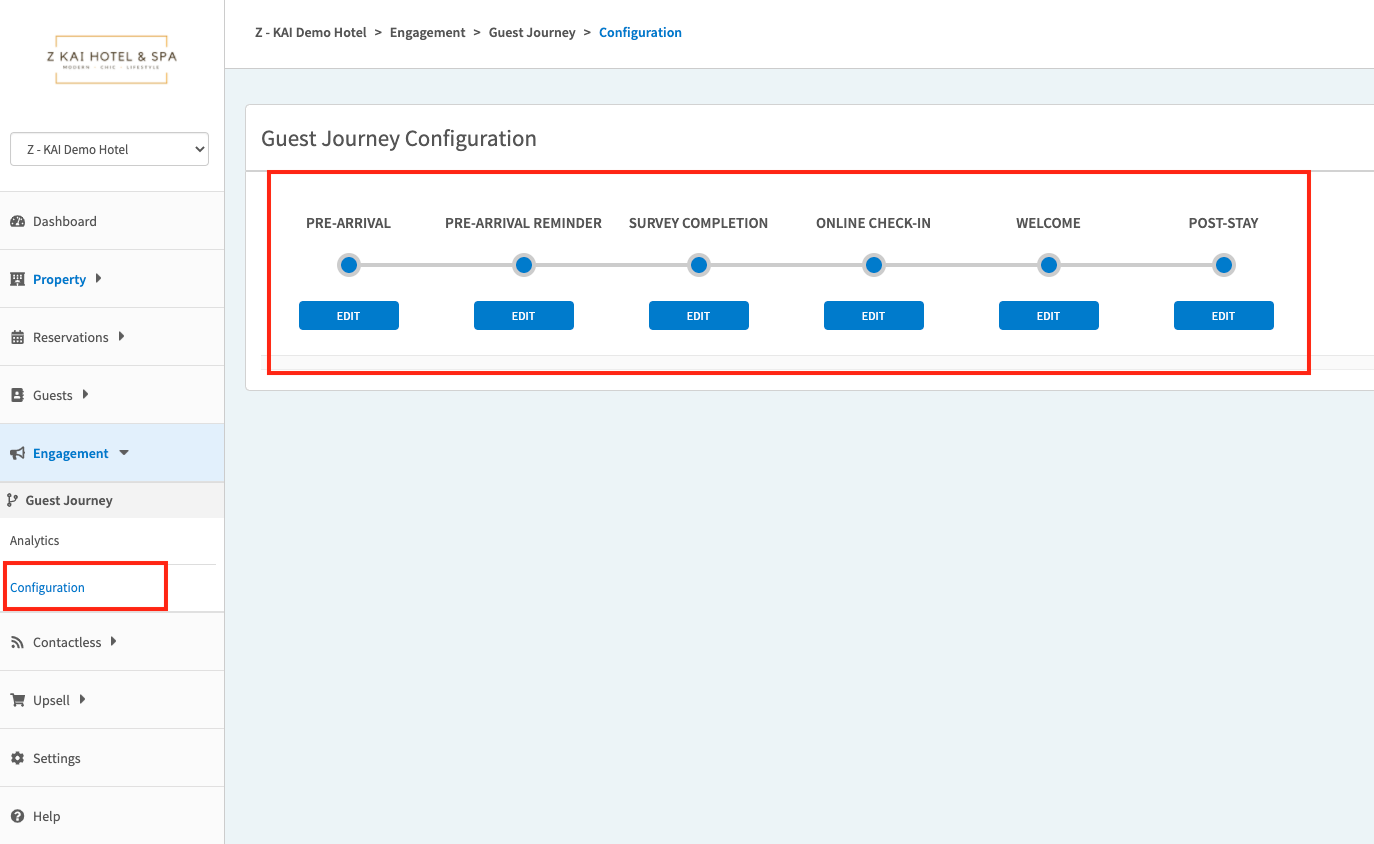Expand the Upsell submenu arrow
This screenshot has height=844, width=1374.
click(82, 700)
